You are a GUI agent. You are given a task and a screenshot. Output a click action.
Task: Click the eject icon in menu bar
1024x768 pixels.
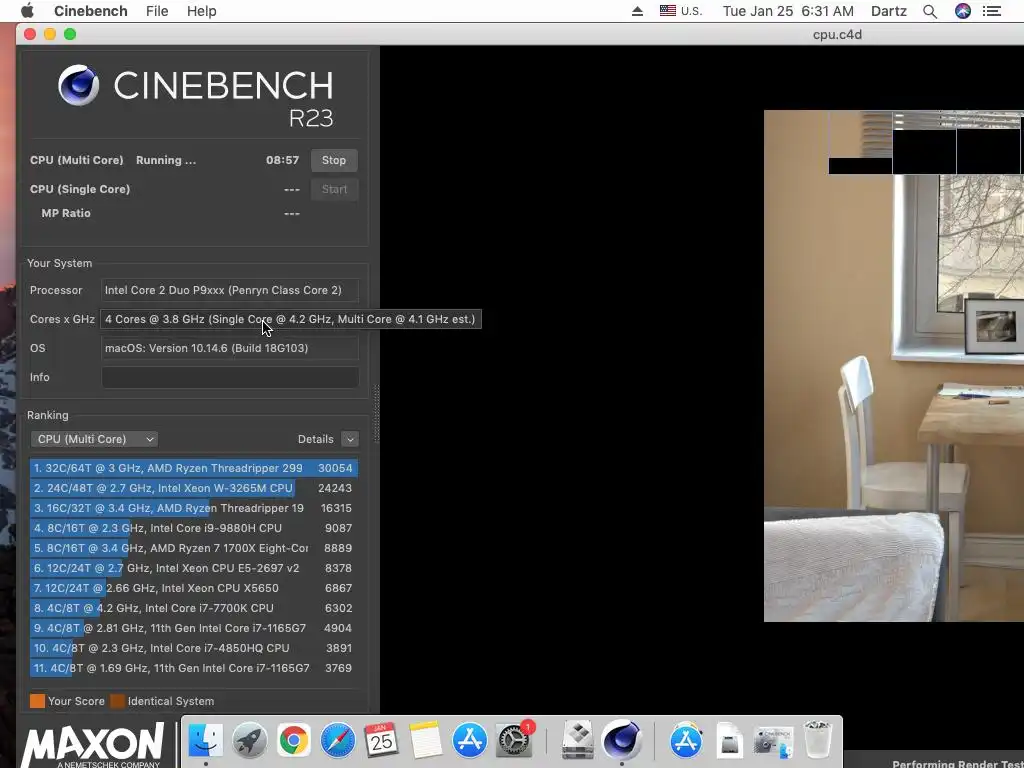637,11
